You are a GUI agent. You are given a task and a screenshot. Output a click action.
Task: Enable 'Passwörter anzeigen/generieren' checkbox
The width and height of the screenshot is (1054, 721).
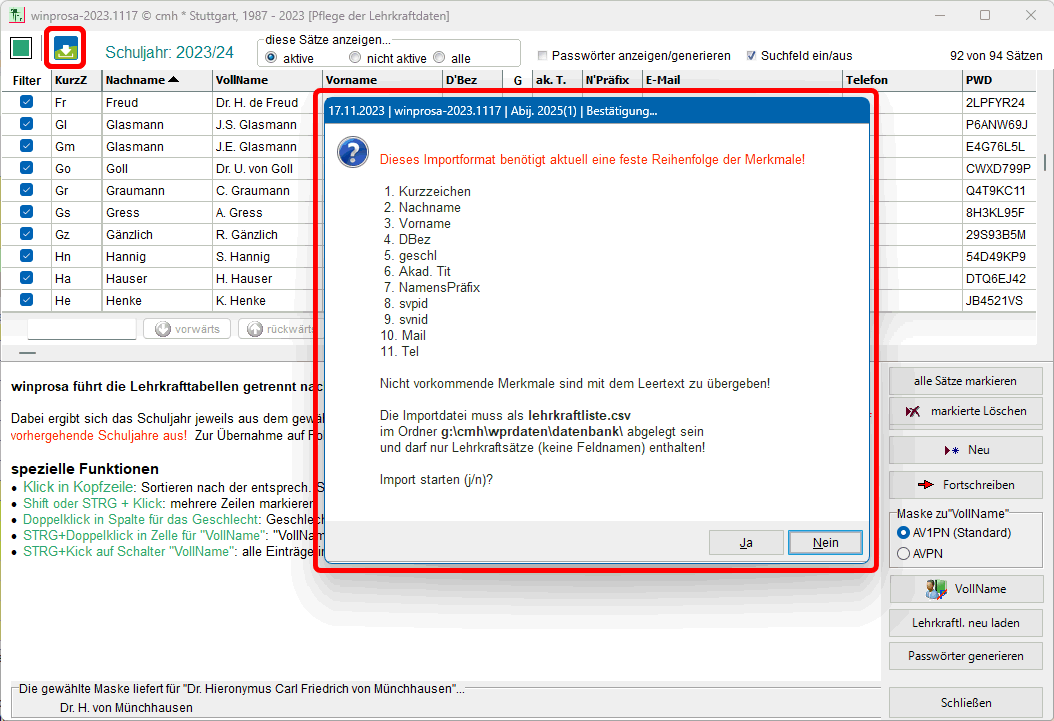coord(543,56)
